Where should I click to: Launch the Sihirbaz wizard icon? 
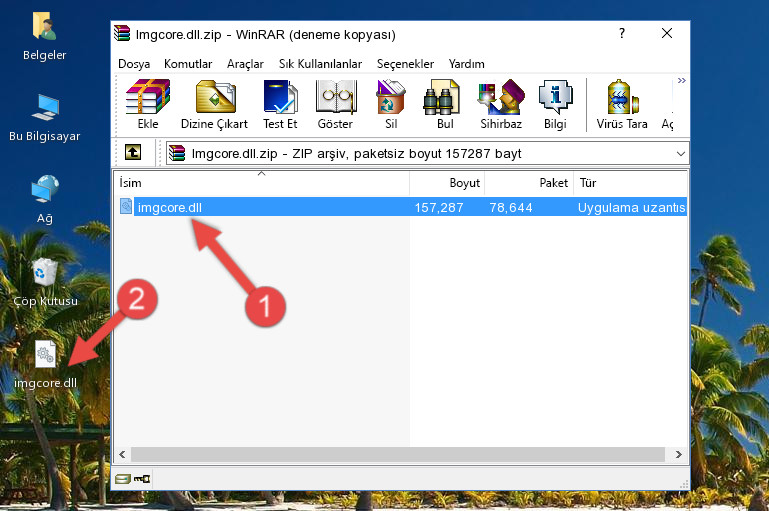point(501,104)
